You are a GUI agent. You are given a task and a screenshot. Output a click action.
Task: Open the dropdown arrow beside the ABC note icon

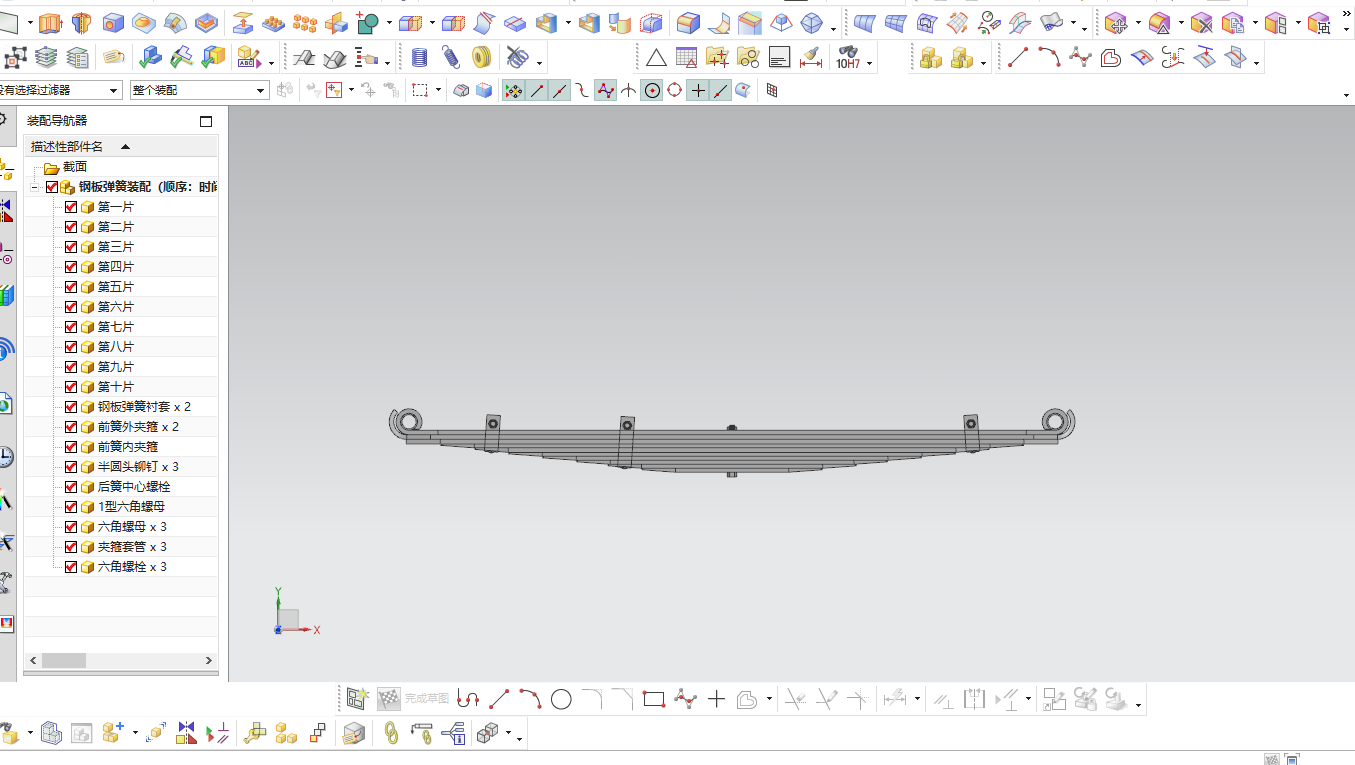point(271,63)
